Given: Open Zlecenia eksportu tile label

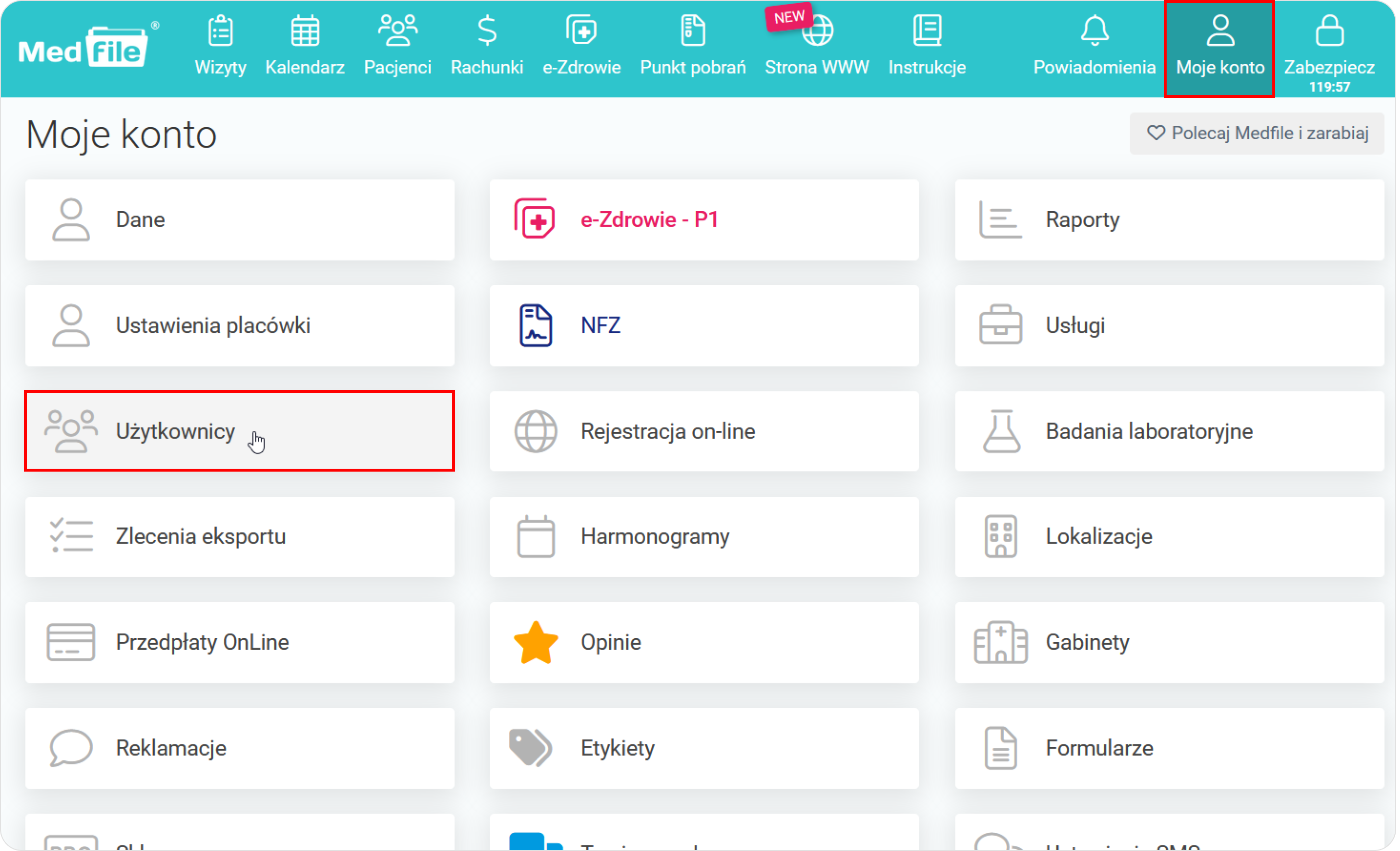Looking at the screenshot, I should tap(201, 536).
